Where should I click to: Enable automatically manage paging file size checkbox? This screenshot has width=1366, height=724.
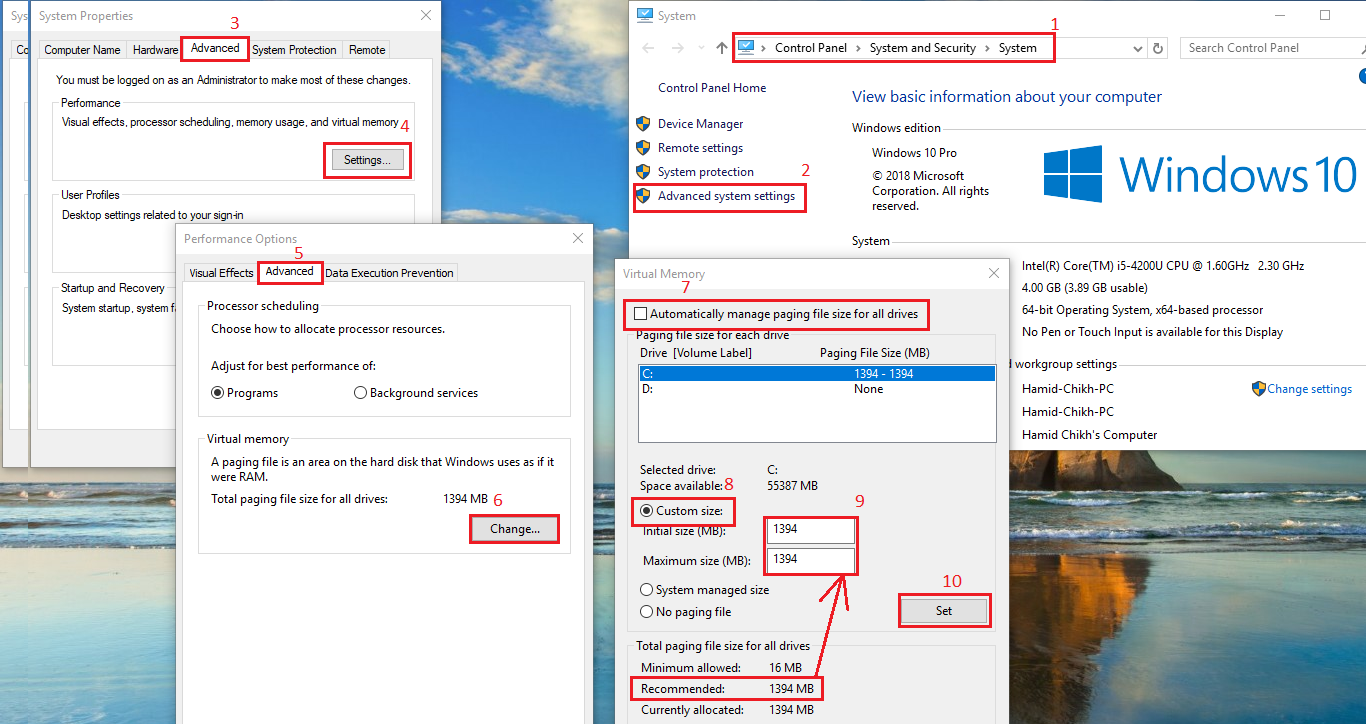pyautogui.click(x=641, y=314)
